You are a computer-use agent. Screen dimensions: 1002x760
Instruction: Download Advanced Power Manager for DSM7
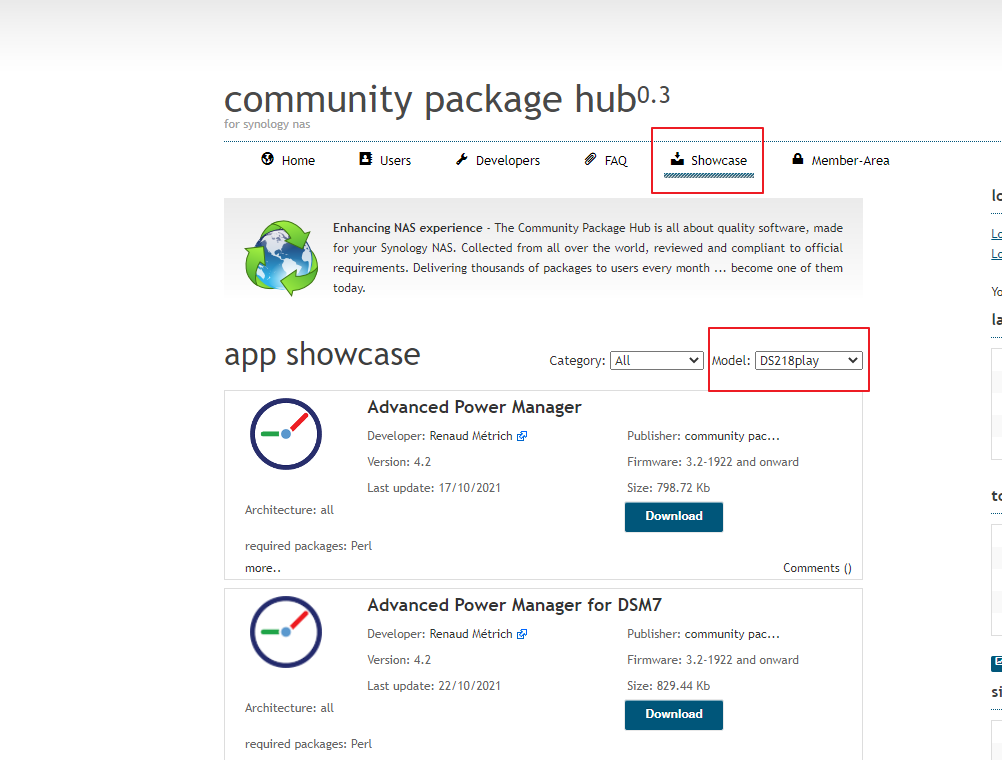(673, 714)
